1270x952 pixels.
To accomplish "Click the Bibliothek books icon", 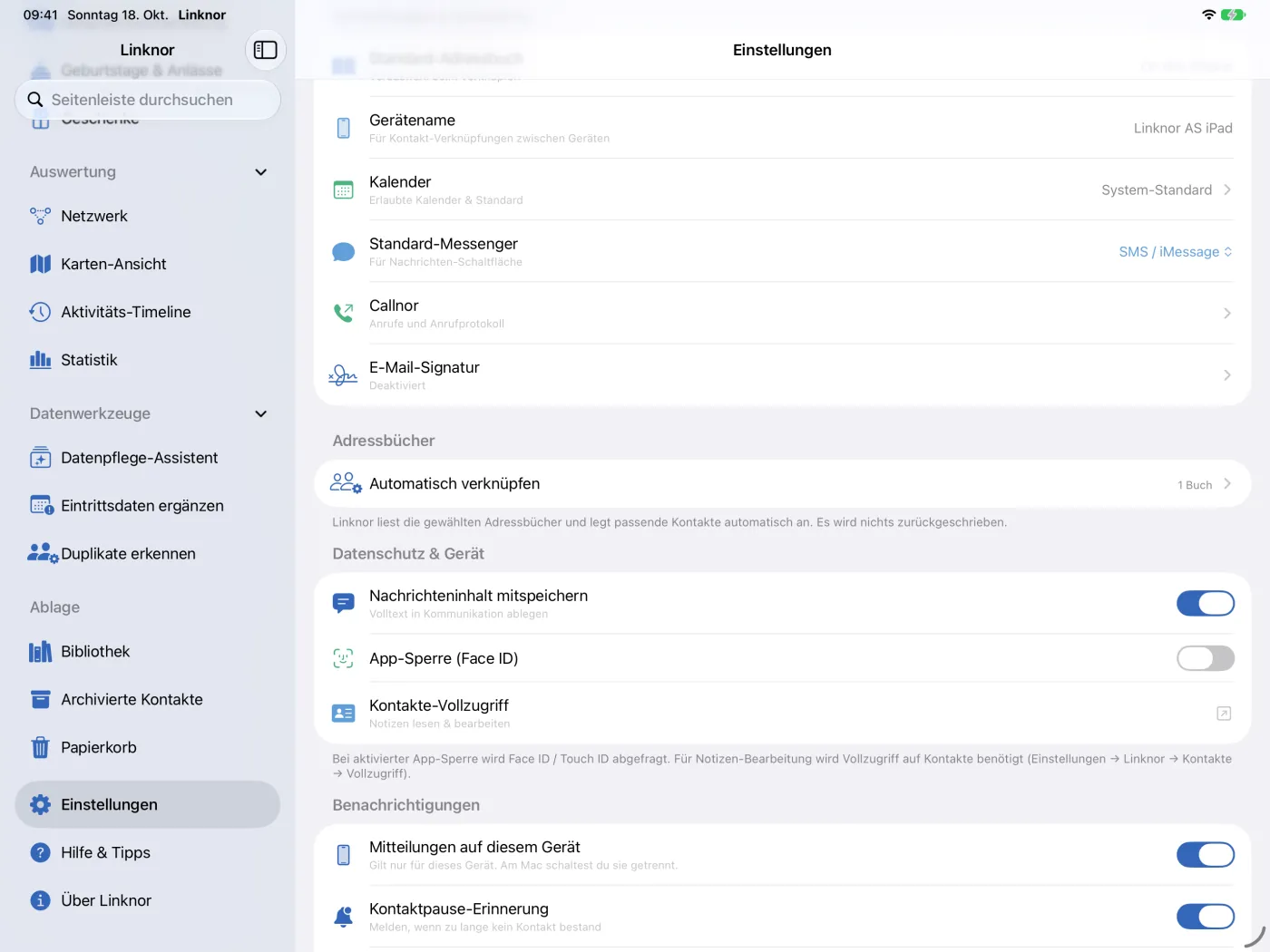I will [40, 652].
